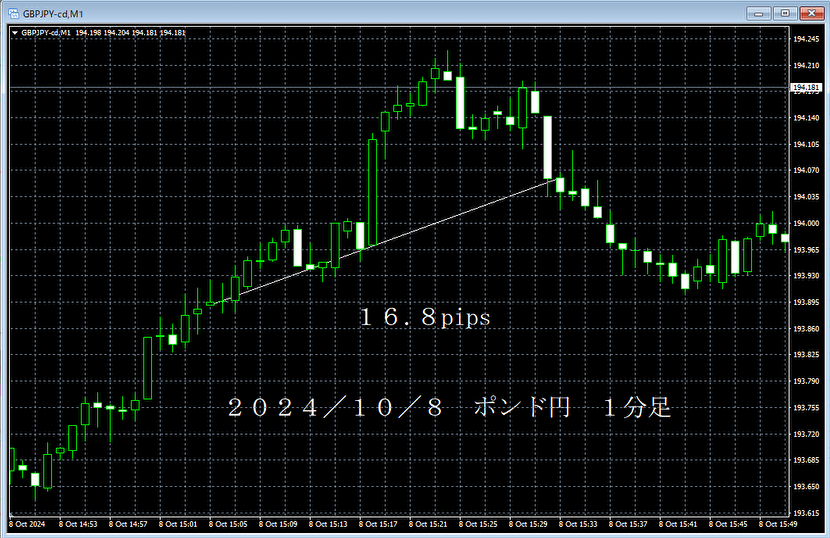
Task: Click the '8 Oct 15:49' time axis label
Action: point(778,524)
